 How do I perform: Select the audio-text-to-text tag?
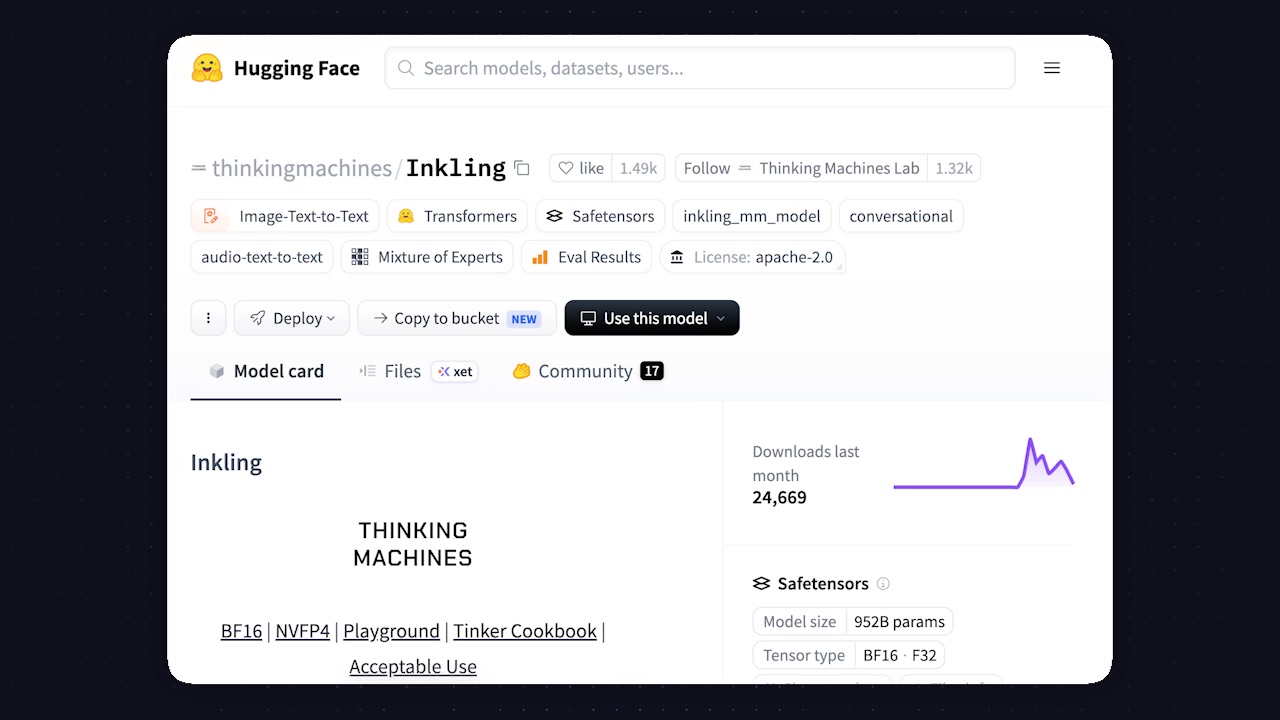click(262, 257)
